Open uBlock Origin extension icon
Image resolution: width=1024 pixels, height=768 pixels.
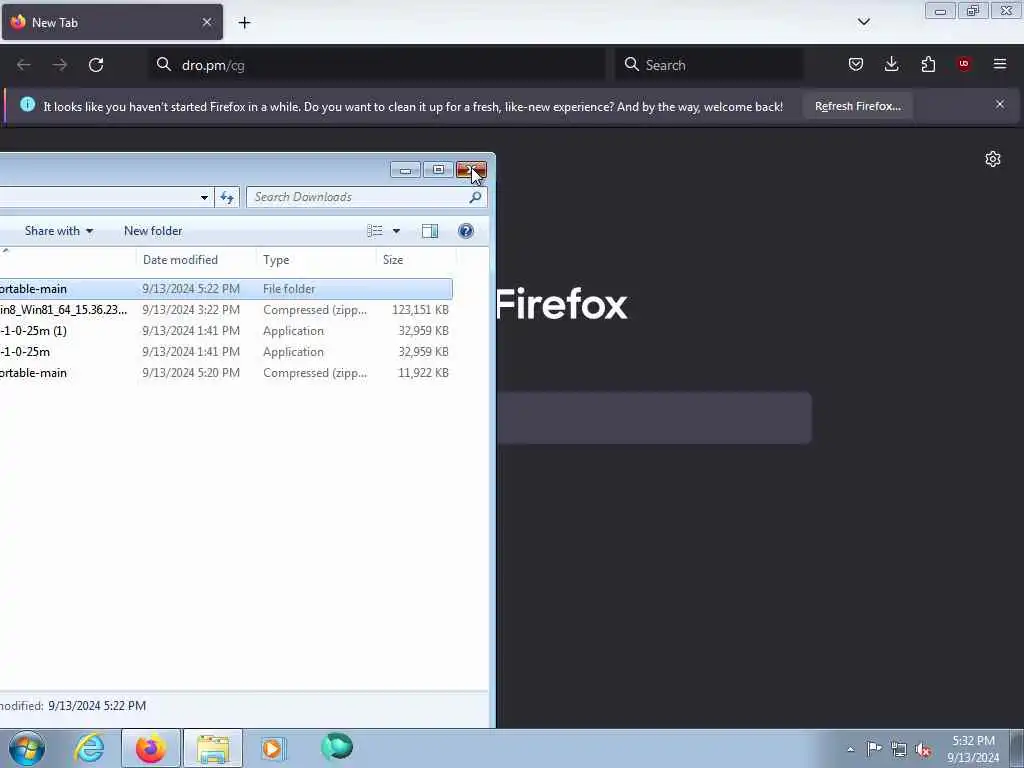pos(964,64)
